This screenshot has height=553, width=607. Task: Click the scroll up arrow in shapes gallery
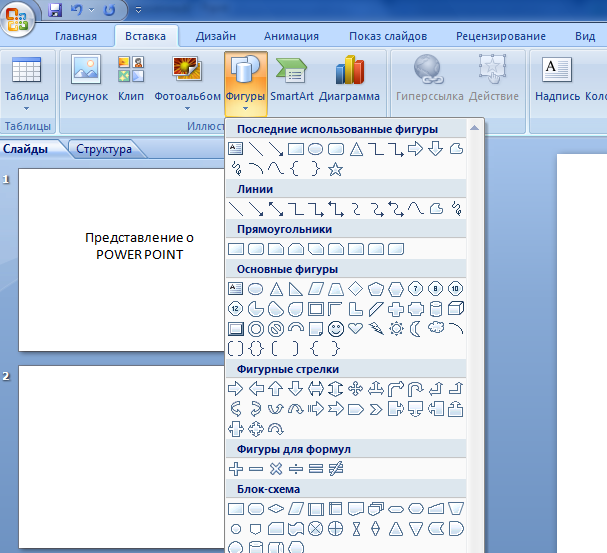(474, 128)
